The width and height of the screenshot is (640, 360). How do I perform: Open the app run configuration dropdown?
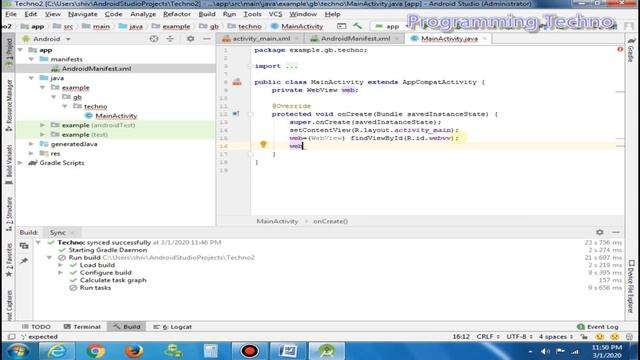point(392,26)
